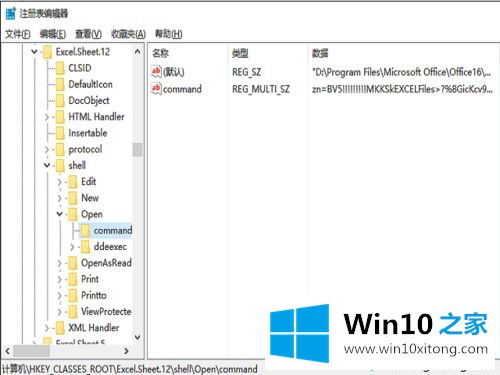Click horizontal scrollbar left arrow
This screenshot has width=500, height=375.
pyautogui.click(x=8, y=351)
